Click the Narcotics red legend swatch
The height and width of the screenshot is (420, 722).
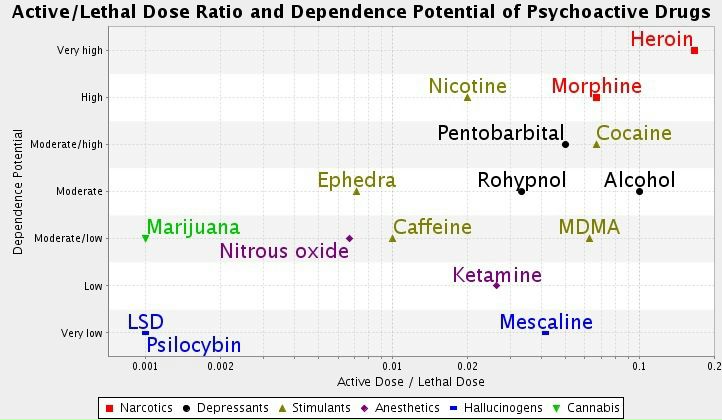click(109, 408)
